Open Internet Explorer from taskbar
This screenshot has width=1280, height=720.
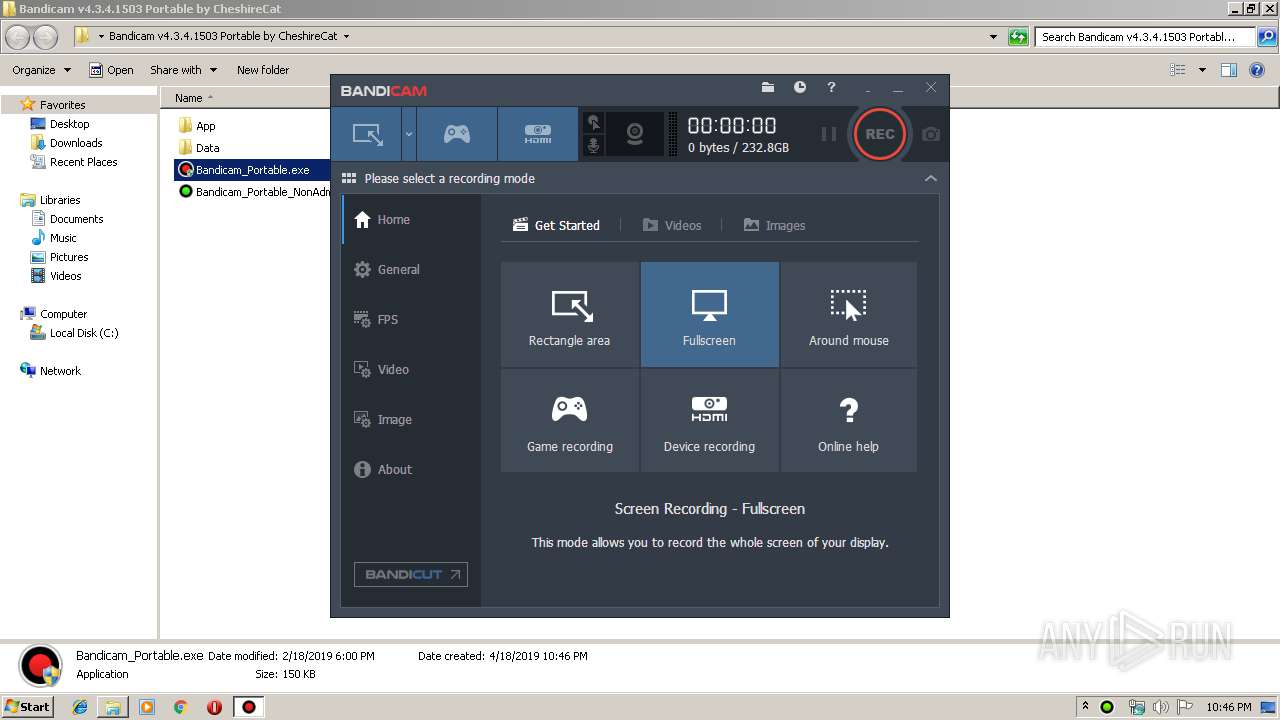pos(80,707)
